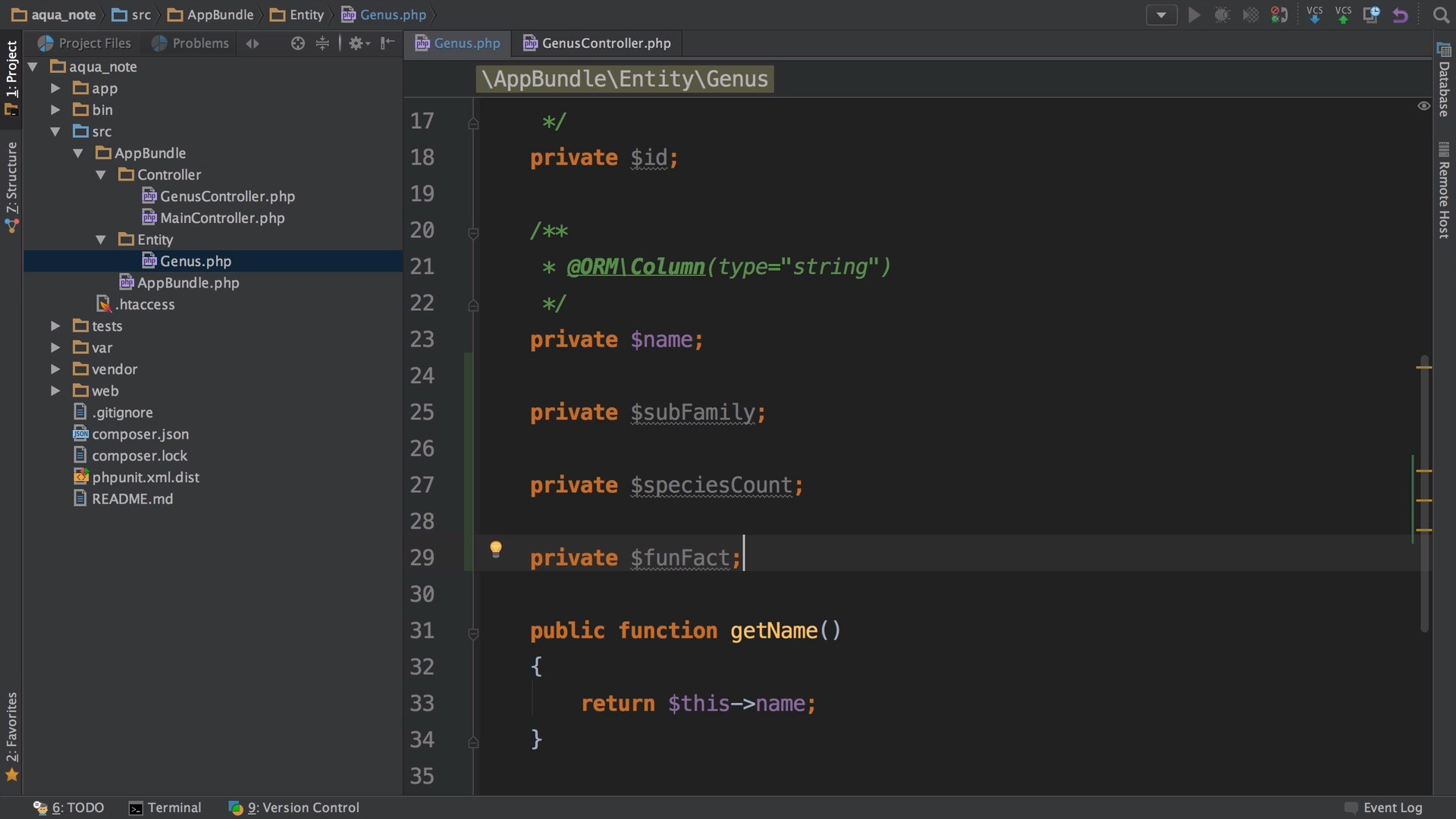1456x819 pixels.
Task: Collapse the Entity folder
Action: point(101,240)
